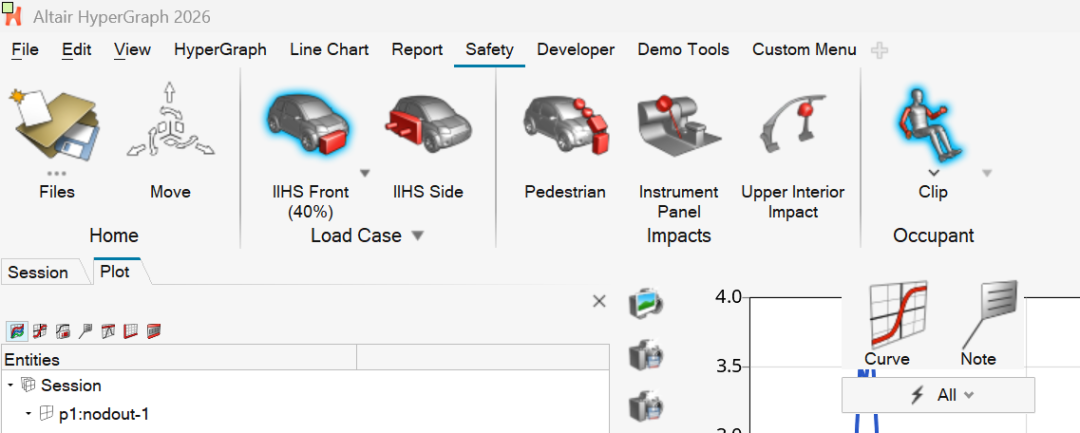Click the Load Case group label
This screenshot has width=1080, height=433.
[356, 236]
